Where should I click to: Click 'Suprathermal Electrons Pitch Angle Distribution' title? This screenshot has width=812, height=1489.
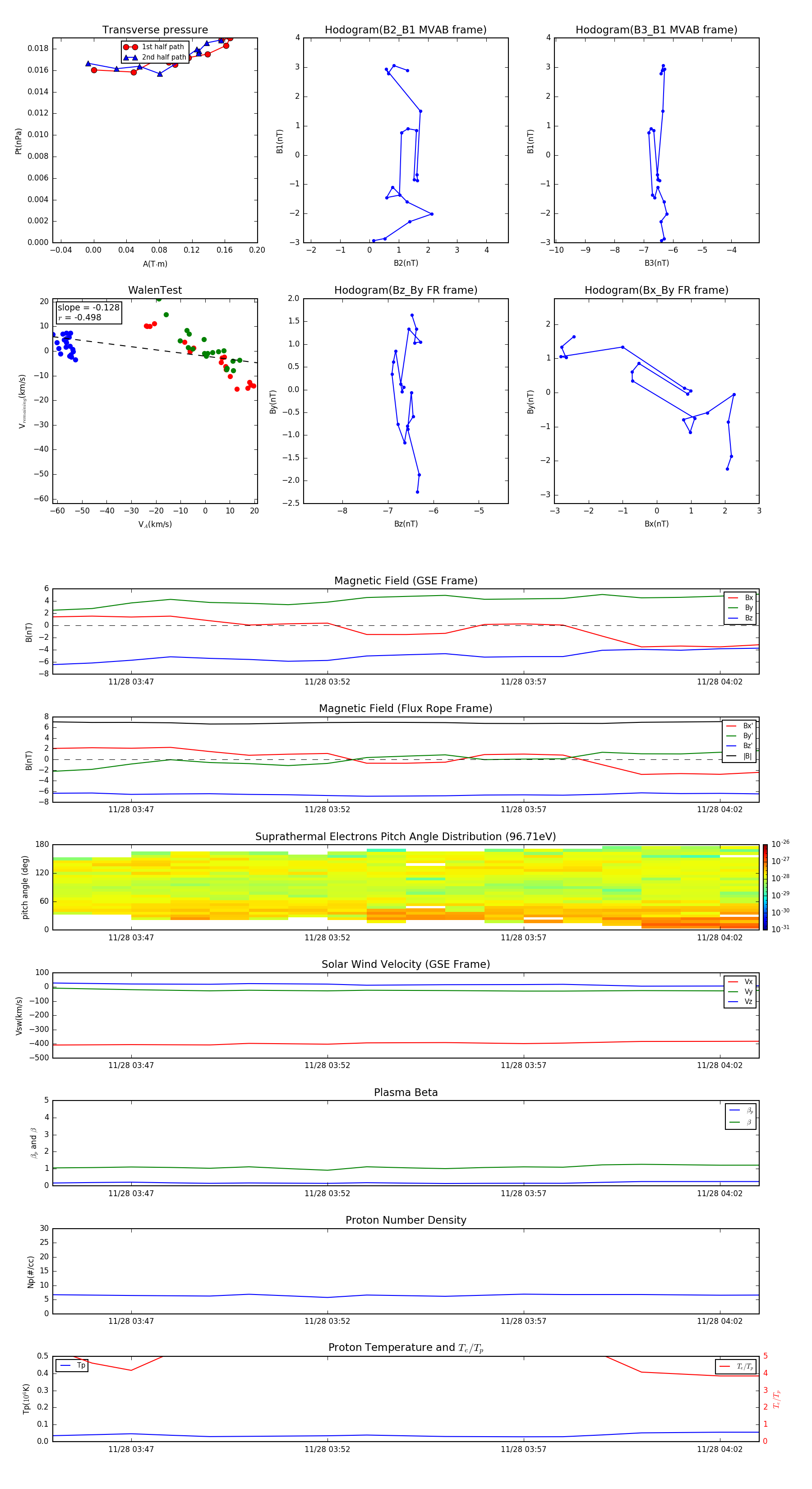click(406, 837)
